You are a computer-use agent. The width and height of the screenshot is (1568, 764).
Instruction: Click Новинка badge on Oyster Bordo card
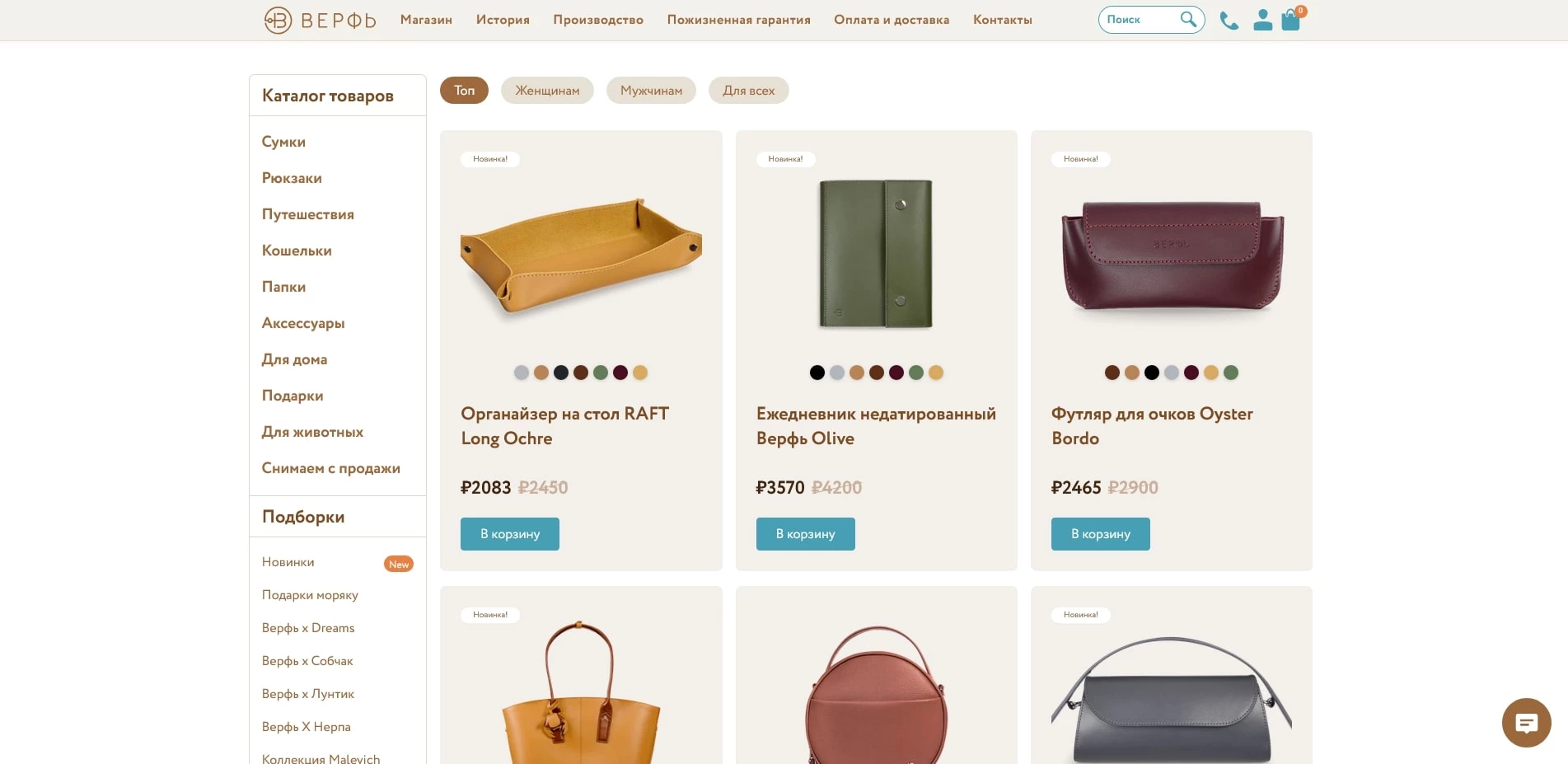pyautogui.click(x=1080, y=159)
